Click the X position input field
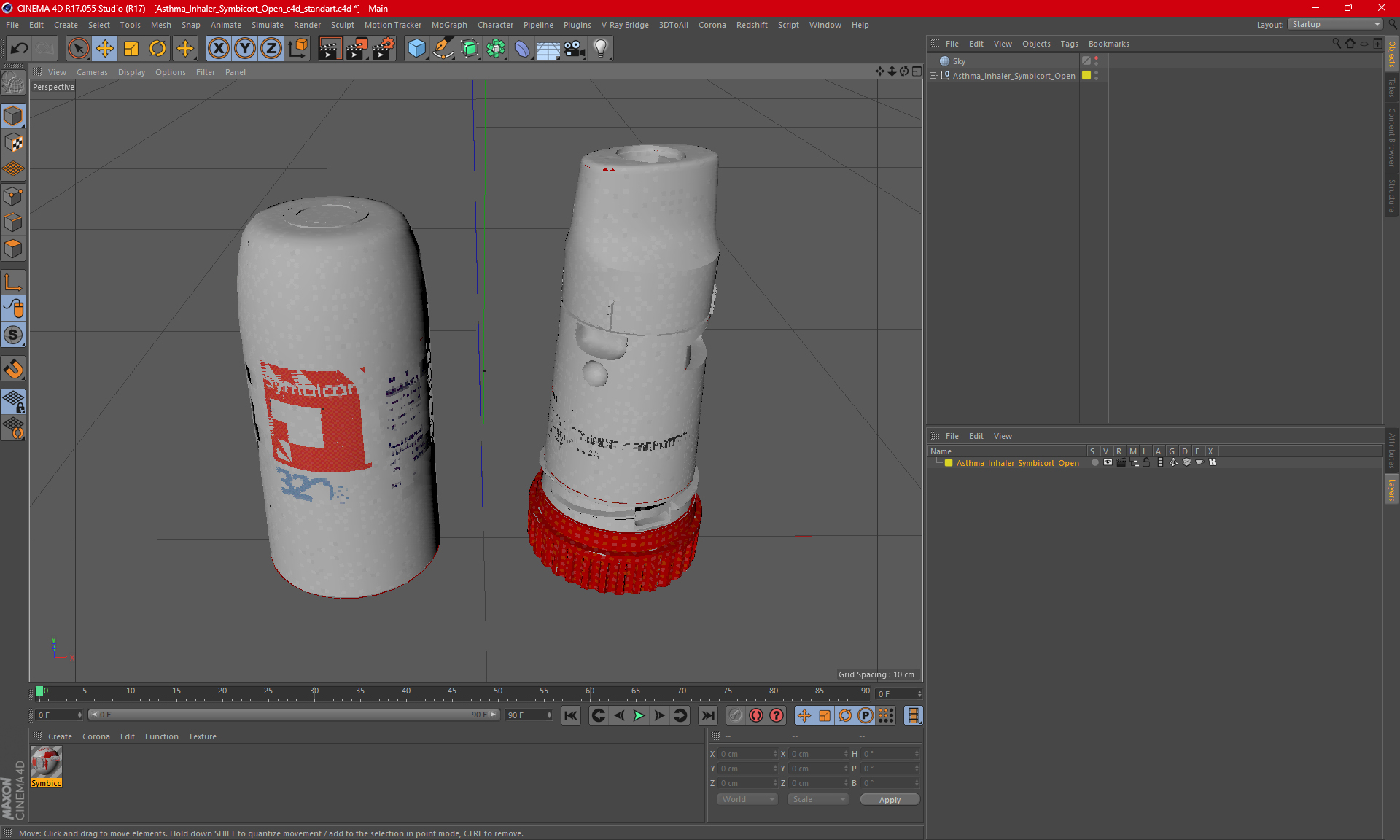The height and width of the screenshot is (840, 1400). click(747, 754)
